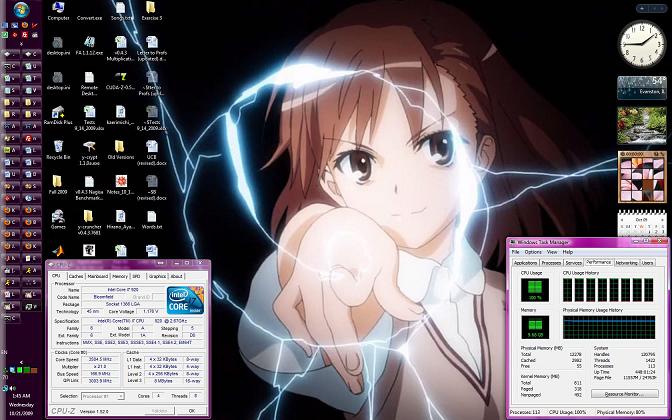The image size is (672, 420).
Task: Open the Memory tab in CPU-Z
Action: click(120, 275)
